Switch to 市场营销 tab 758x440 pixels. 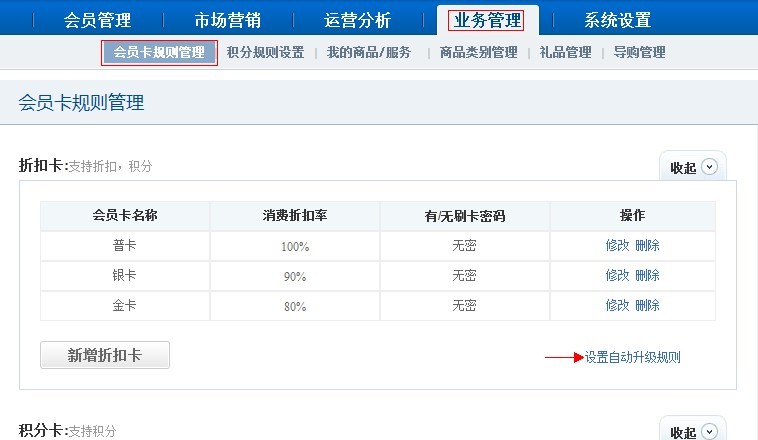pyautogui.click(x=228, y=20)
